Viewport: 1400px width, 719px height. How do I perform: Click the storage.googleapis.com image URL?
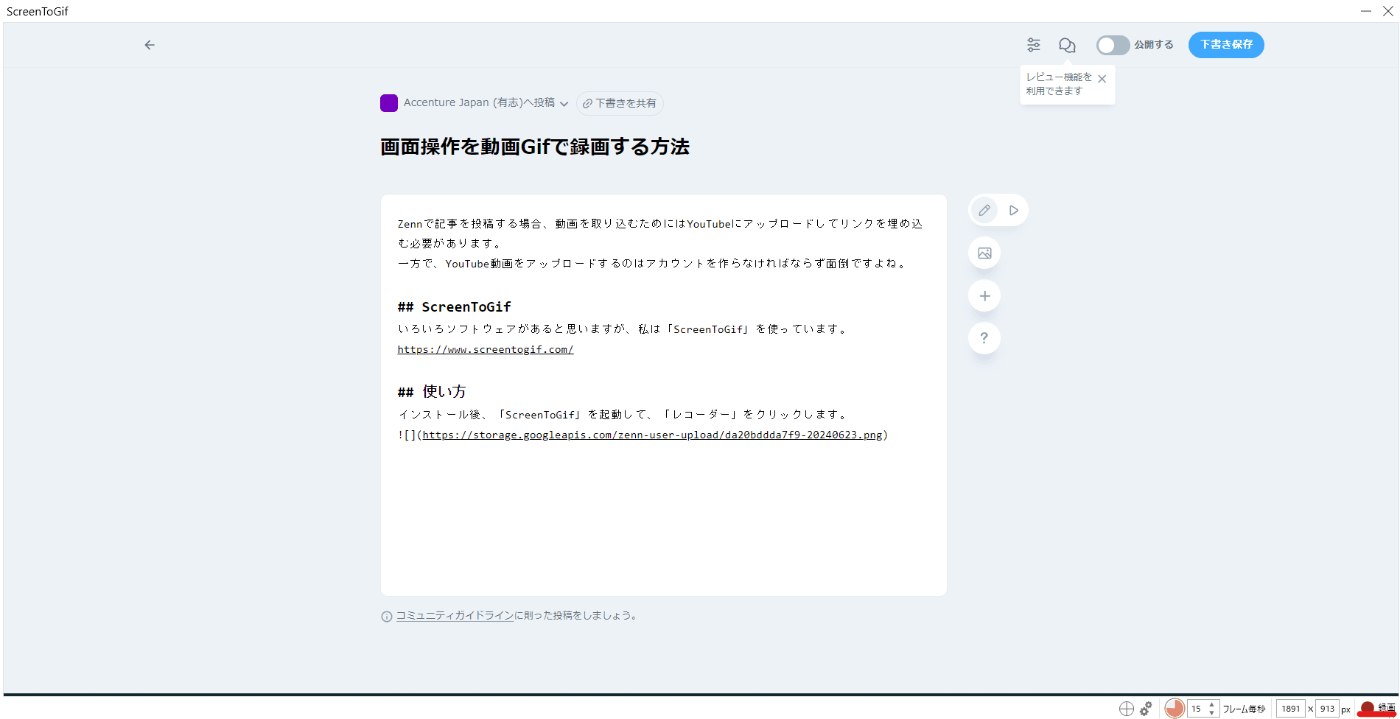click(653, 435)
